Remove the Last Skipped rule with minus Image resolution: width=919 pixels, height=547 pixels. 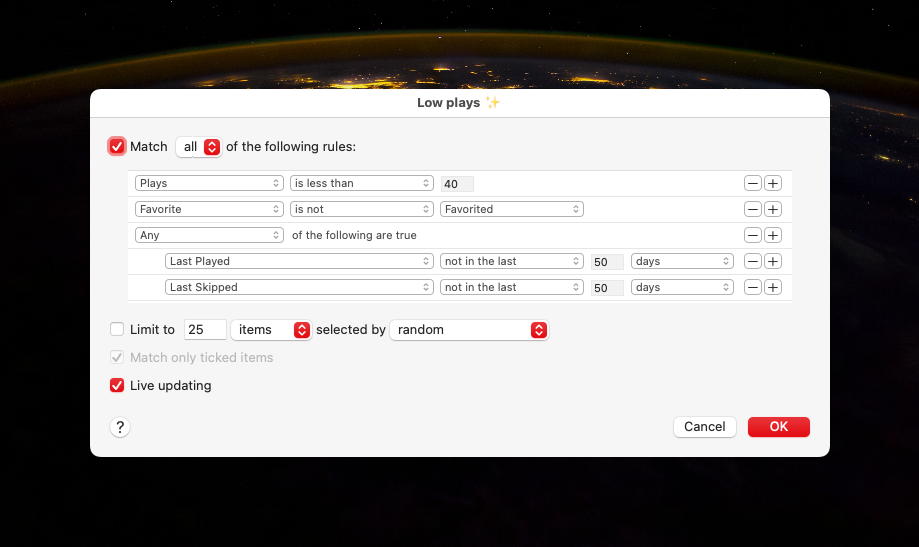point(753,287)
